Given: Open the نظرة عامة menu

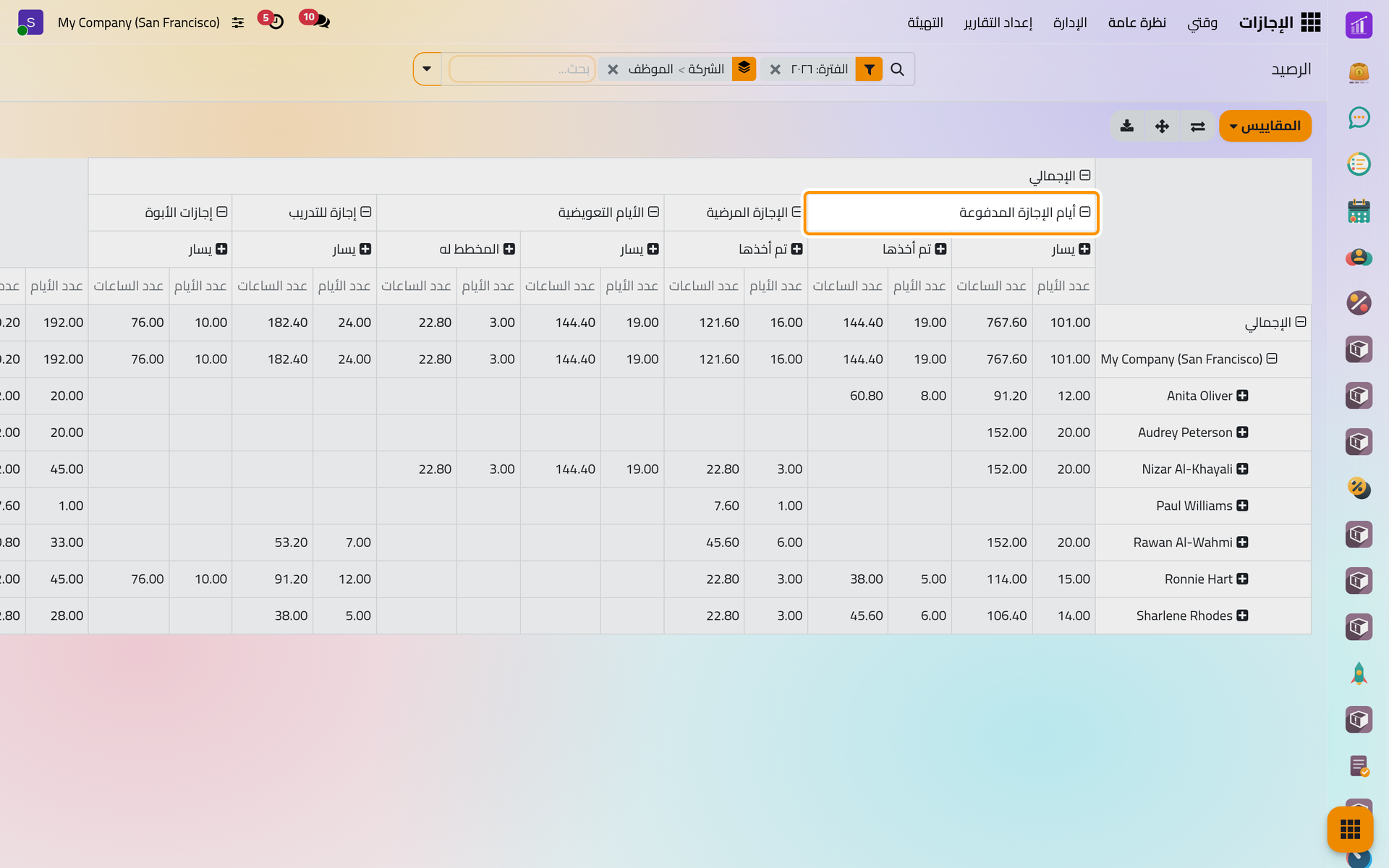Looking at the screenshot, I should point(1137,22).
